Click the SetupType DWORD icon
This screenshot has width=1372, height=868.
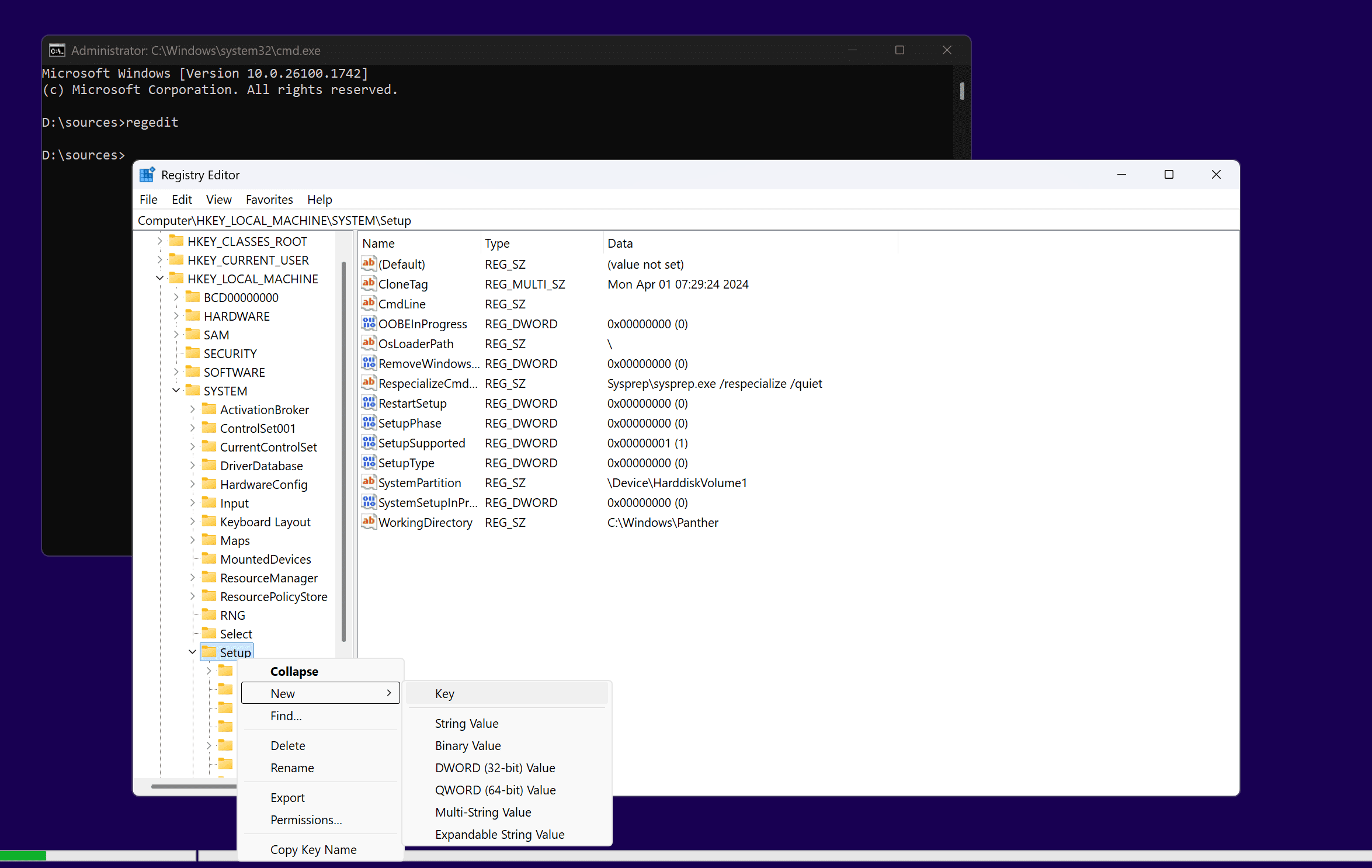point(369,463)
